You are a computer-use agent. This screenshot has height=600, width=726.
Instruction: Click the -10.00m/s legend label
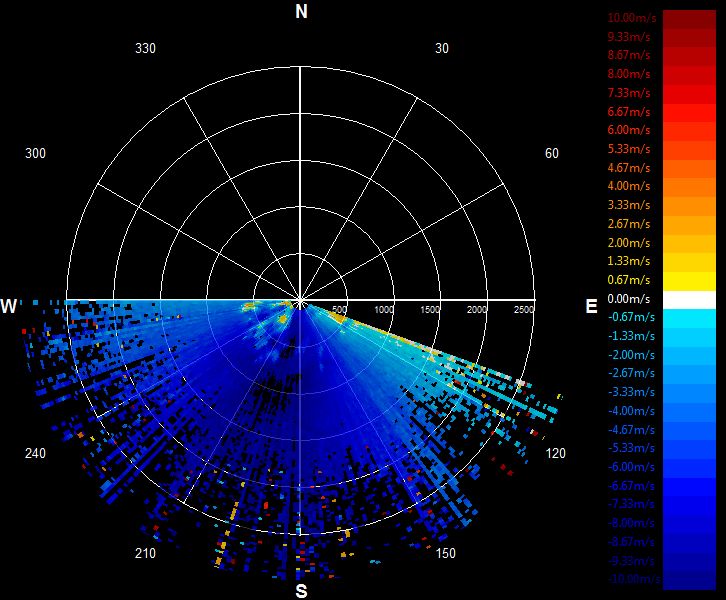tap(634, 579)
